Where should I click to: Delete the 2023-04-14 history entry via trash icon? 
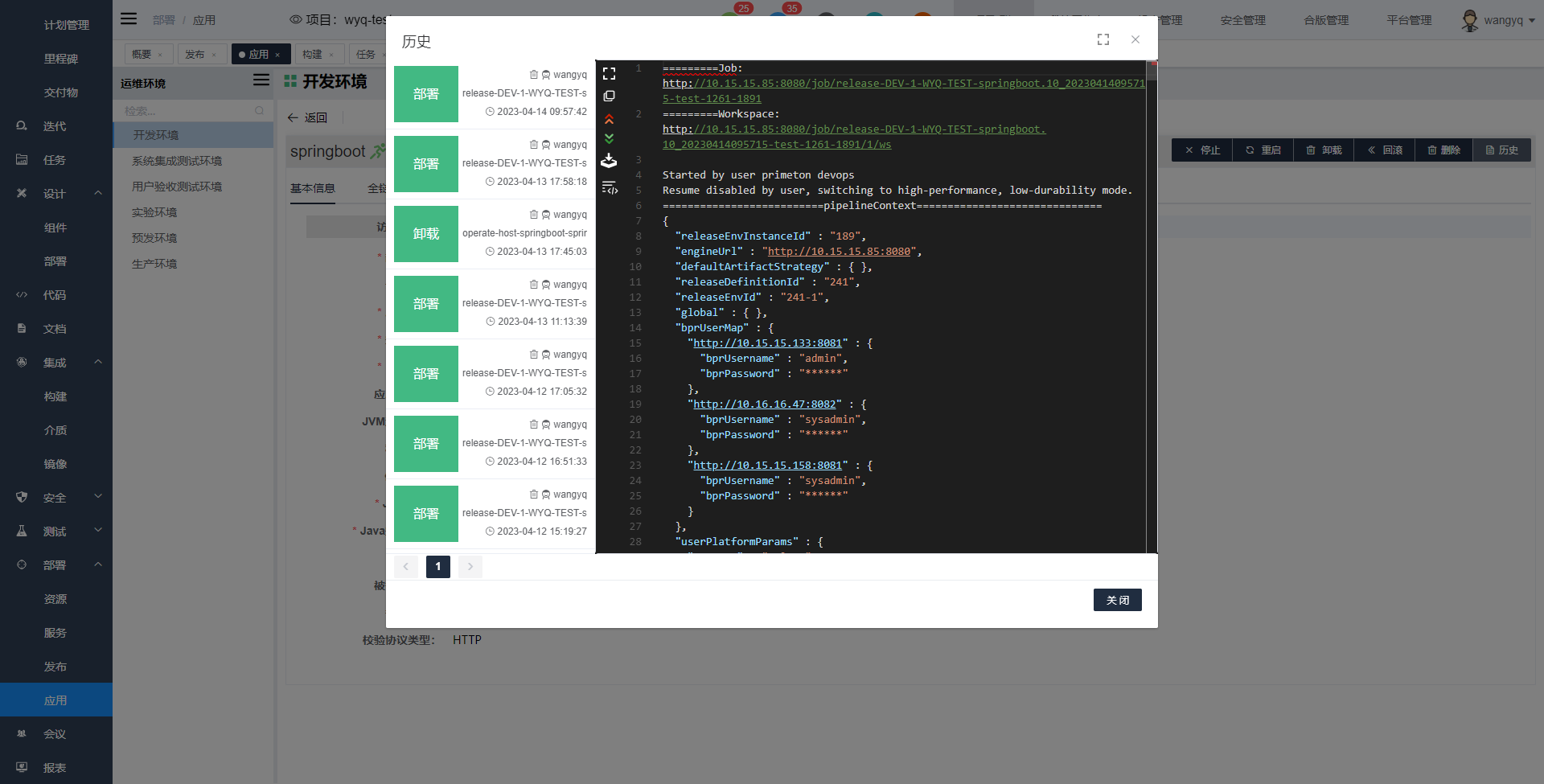533,74
